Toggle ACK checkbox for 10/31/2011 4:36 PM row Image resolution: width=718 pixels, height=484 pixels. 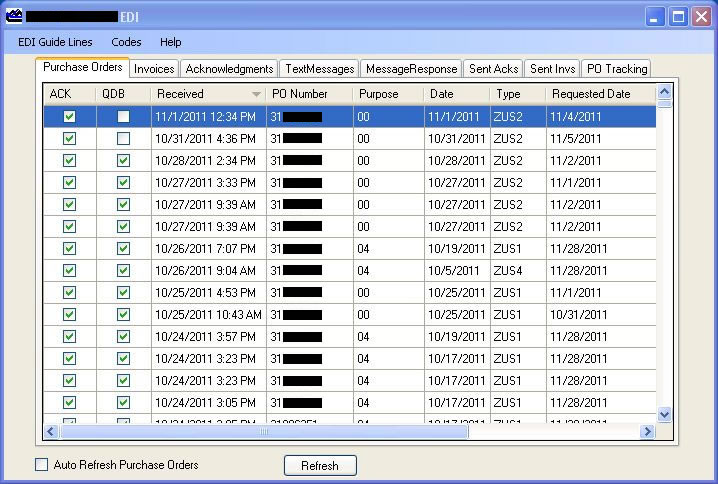click(x=70, y=138)
